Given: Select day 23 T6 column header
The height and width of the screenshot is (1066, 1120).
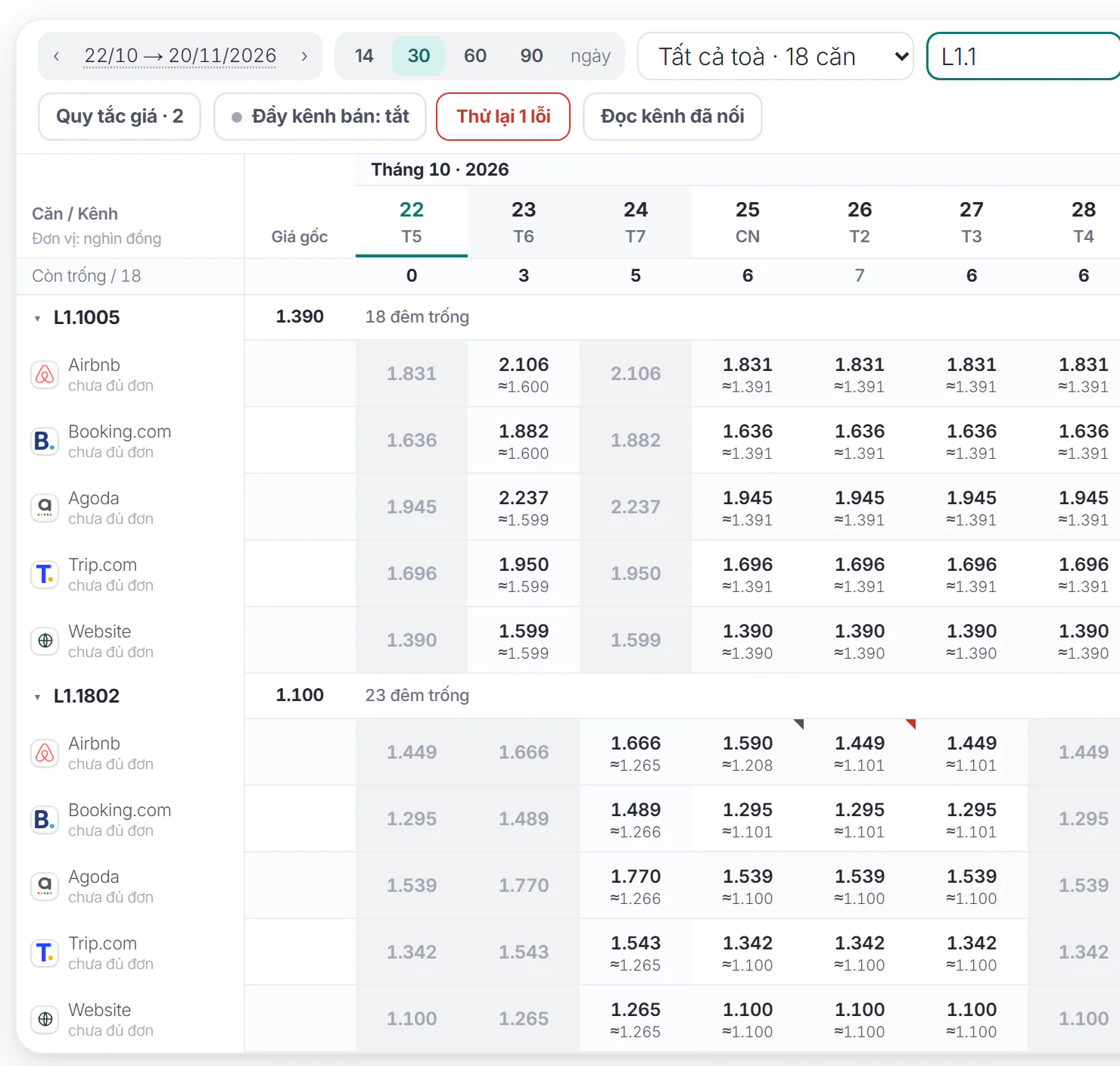Looking at the screenshot, I should 524,222.
